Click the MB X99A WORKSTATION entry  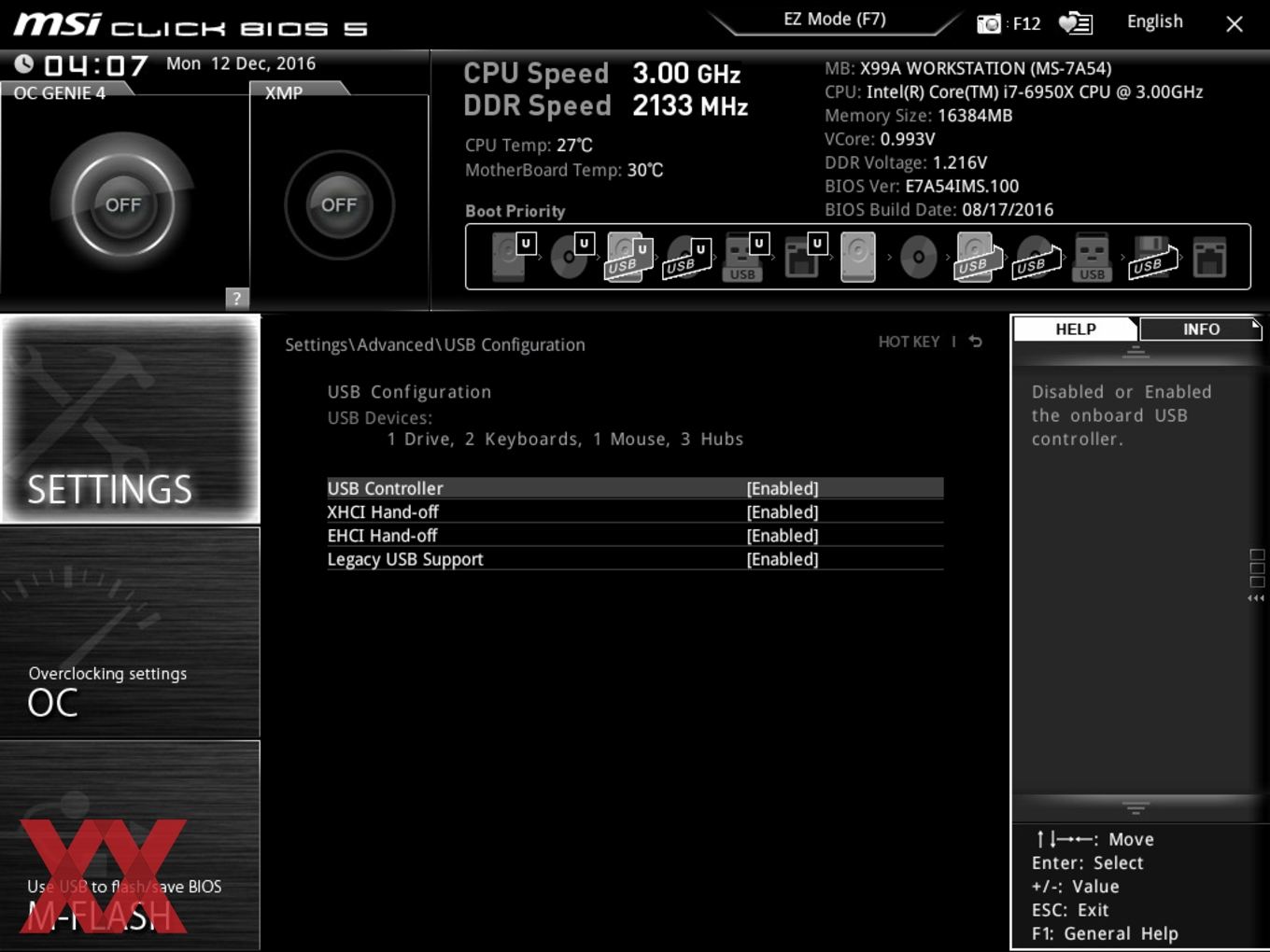coord(968,68)
